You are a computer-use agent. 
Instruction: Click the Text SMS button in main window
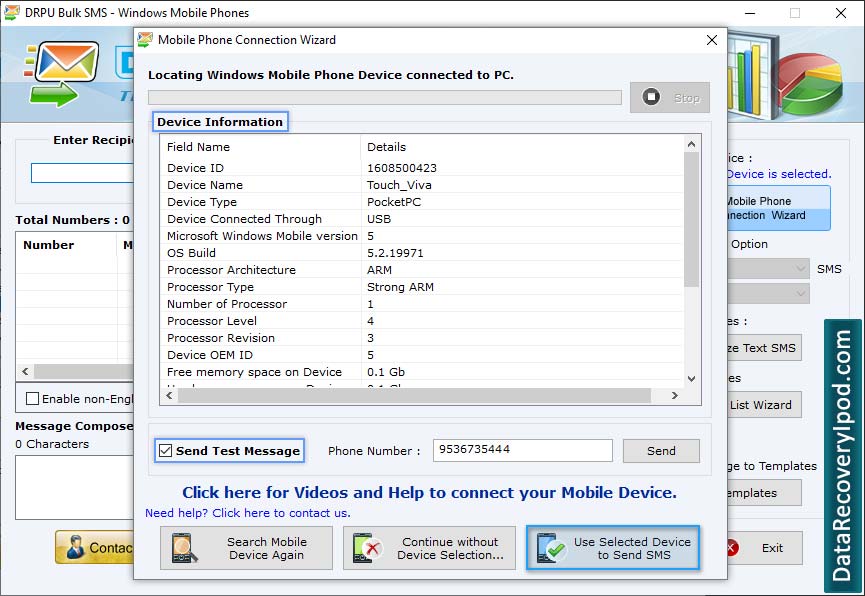point(765,348)
